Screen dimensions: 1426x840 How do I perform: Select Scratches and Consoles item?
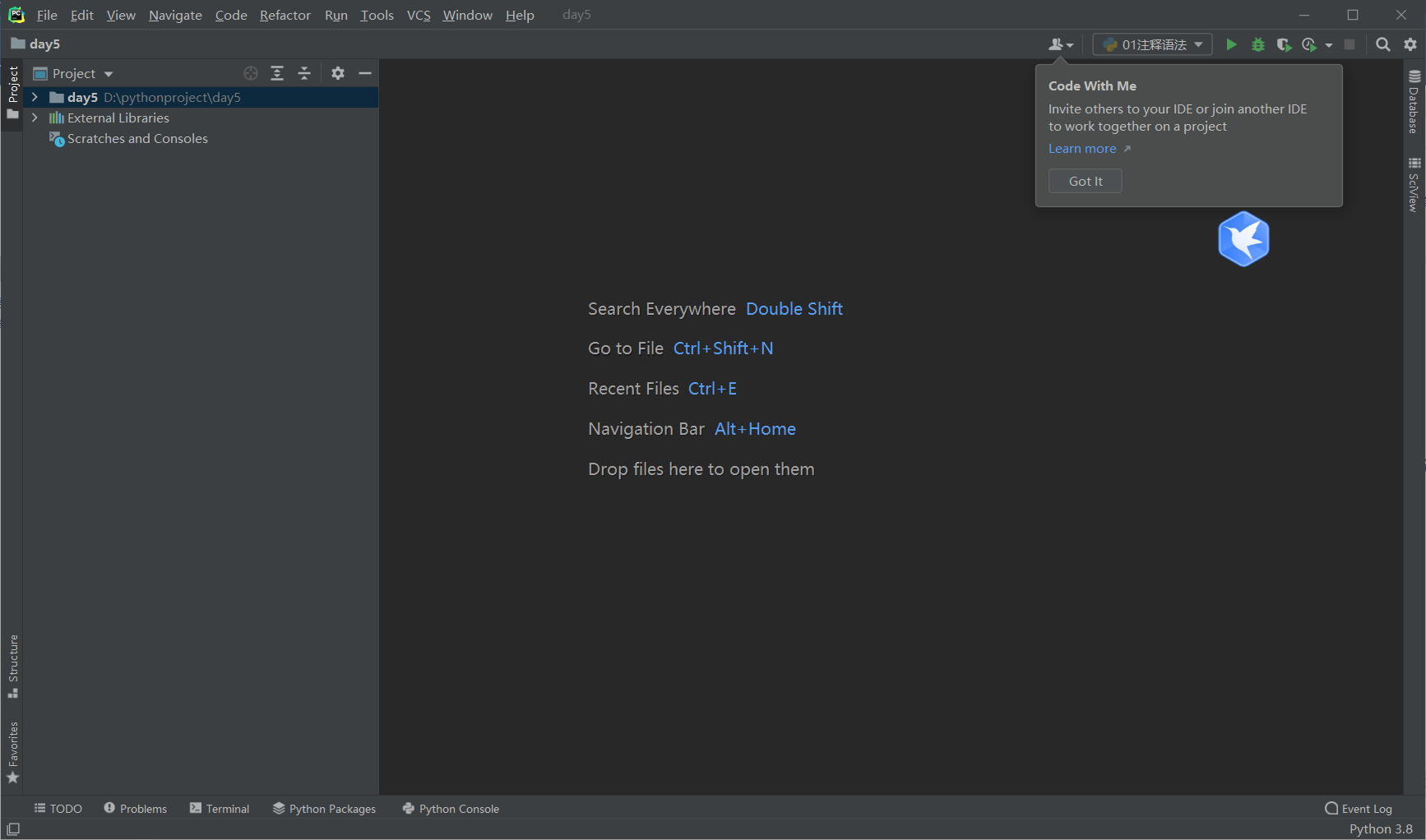[128, 139]
